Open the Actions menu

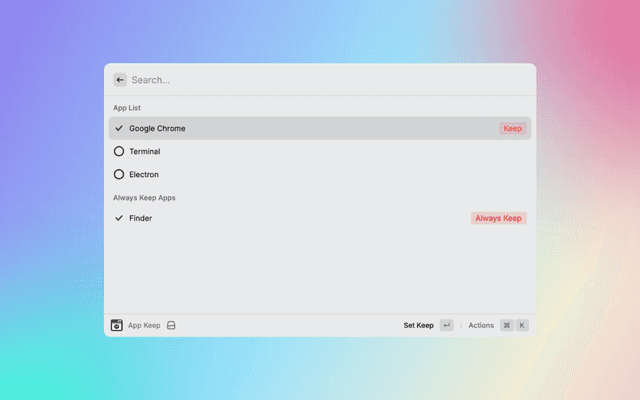pyautogui.click(x=481, y=325)
